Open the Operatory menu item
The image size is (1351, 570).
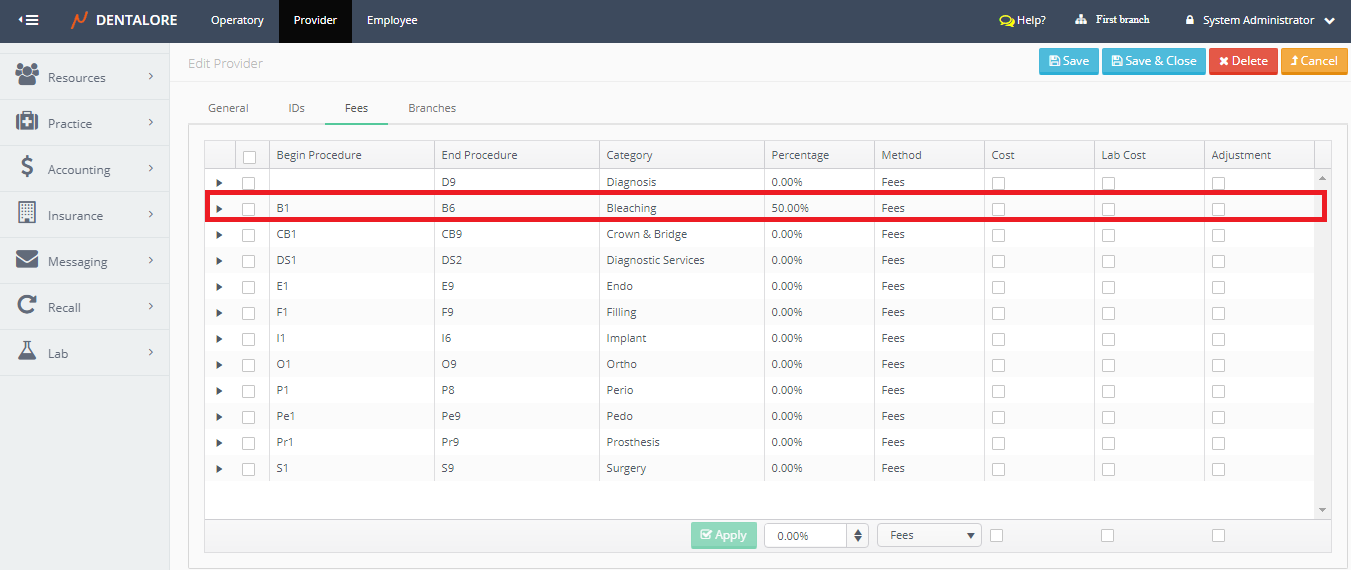point(237,20)
